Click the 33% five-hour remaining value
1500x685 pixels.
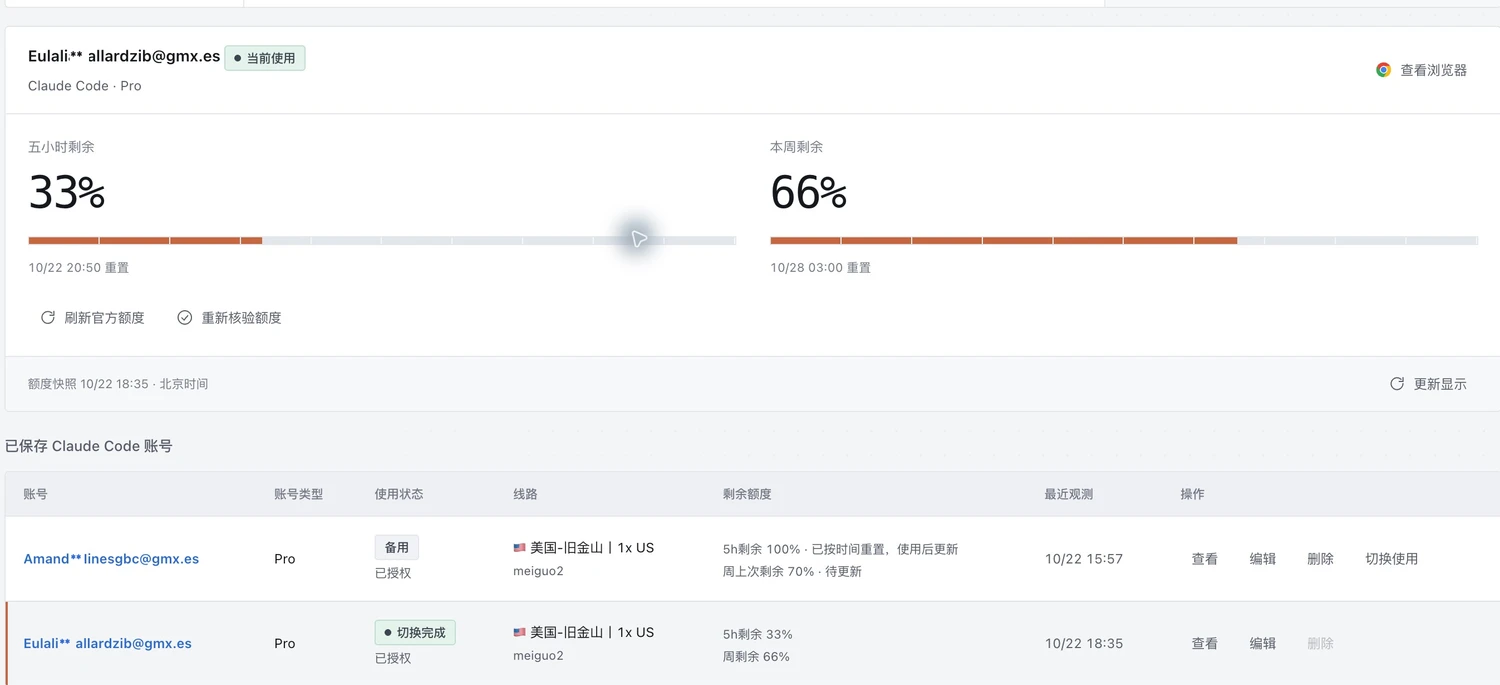coord(67,192)
